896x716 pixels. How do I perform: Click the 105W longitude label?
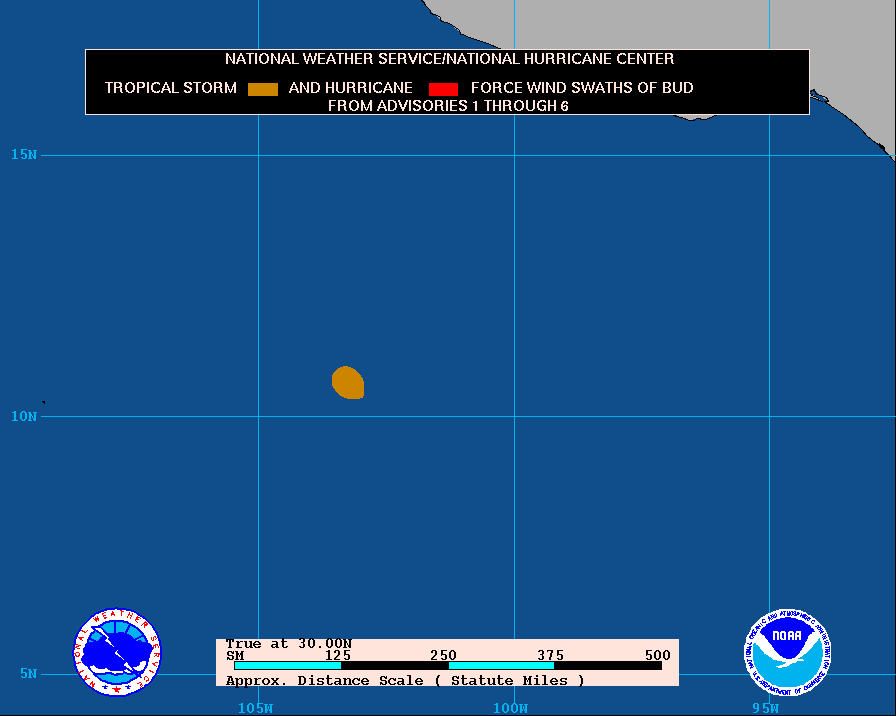(x=255, y=709)
